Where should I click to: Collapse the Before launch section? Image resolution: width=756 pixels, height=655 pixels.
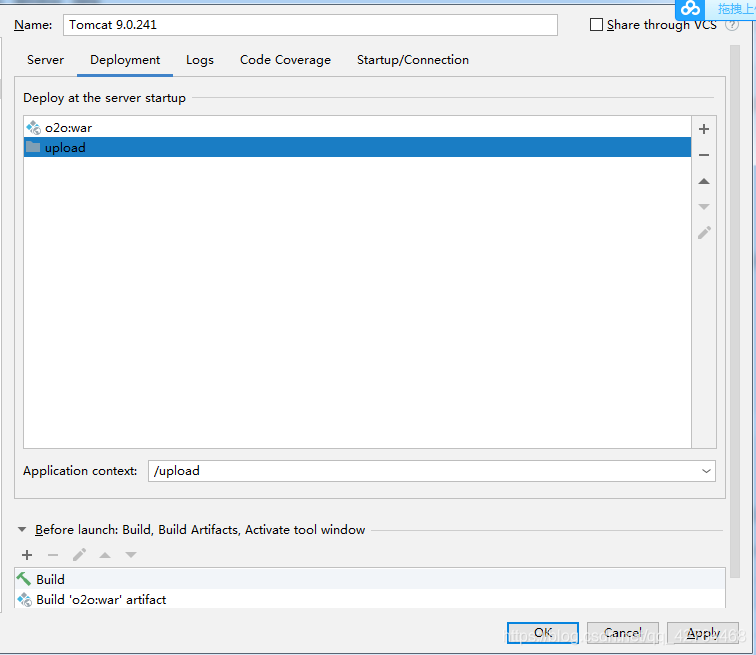click(x=22, y=530)
